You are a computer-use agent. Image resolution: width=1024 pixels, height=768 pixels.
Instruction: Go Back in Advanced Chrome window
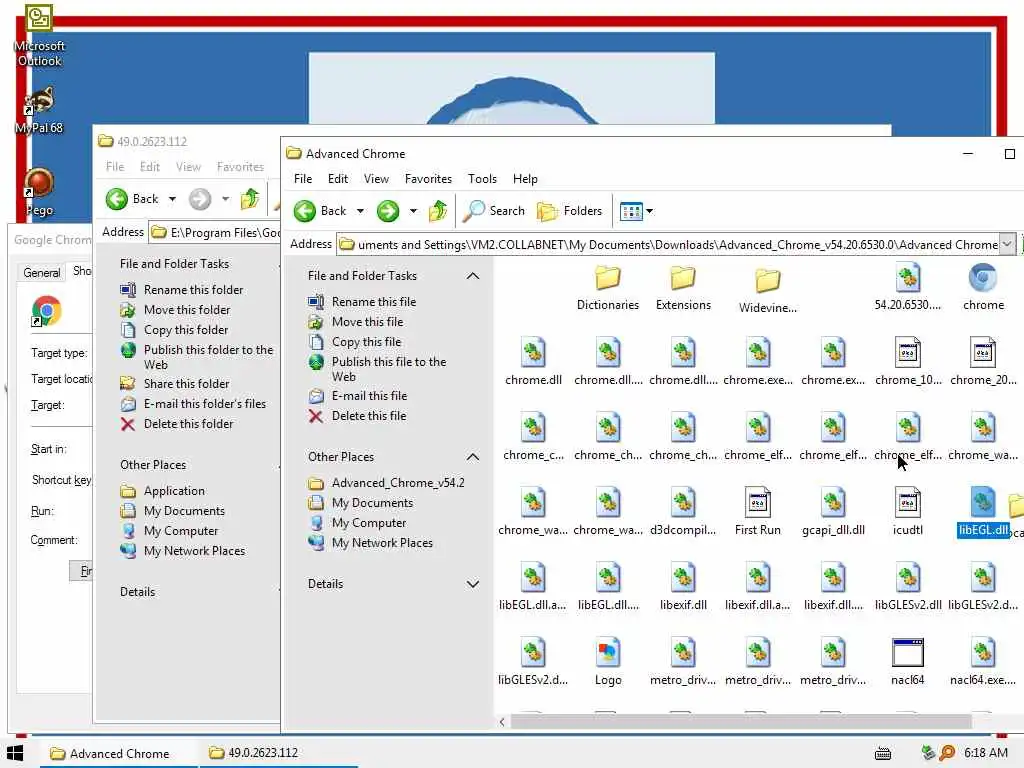[320, 210]
